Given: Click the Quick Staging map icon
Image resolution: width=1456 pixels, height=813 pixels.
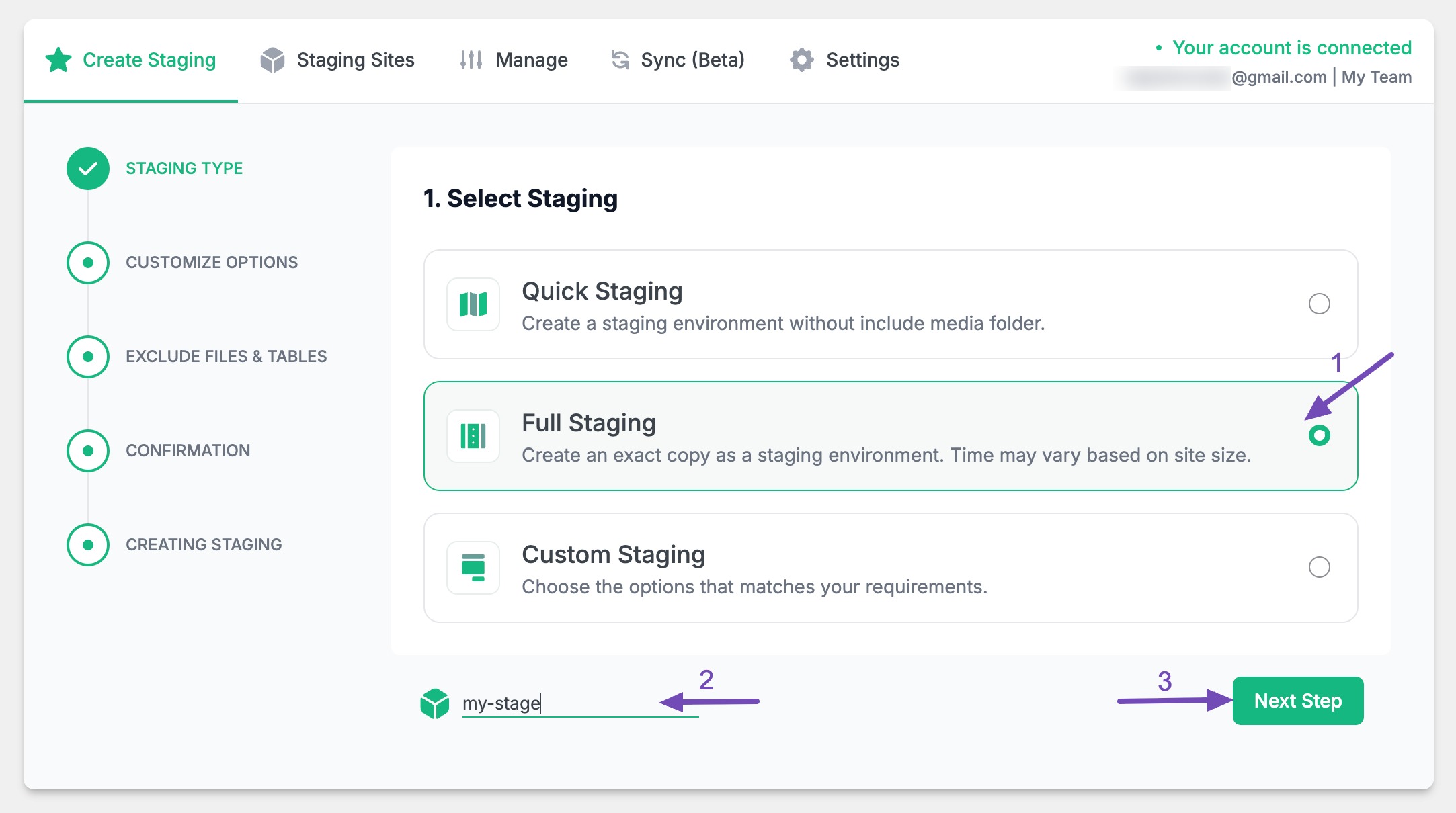Looking at the screenshot, I should (473, 304).
